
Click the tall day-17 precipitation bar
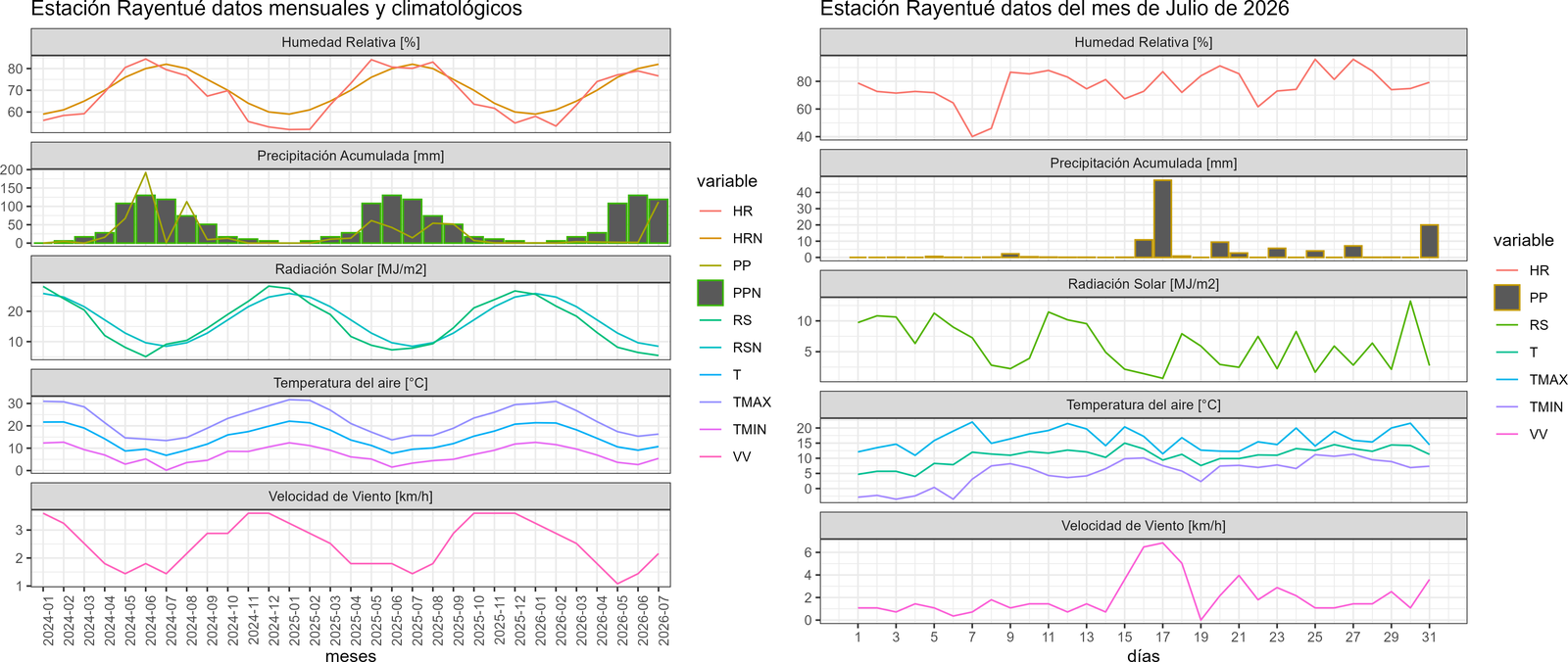1163,219
